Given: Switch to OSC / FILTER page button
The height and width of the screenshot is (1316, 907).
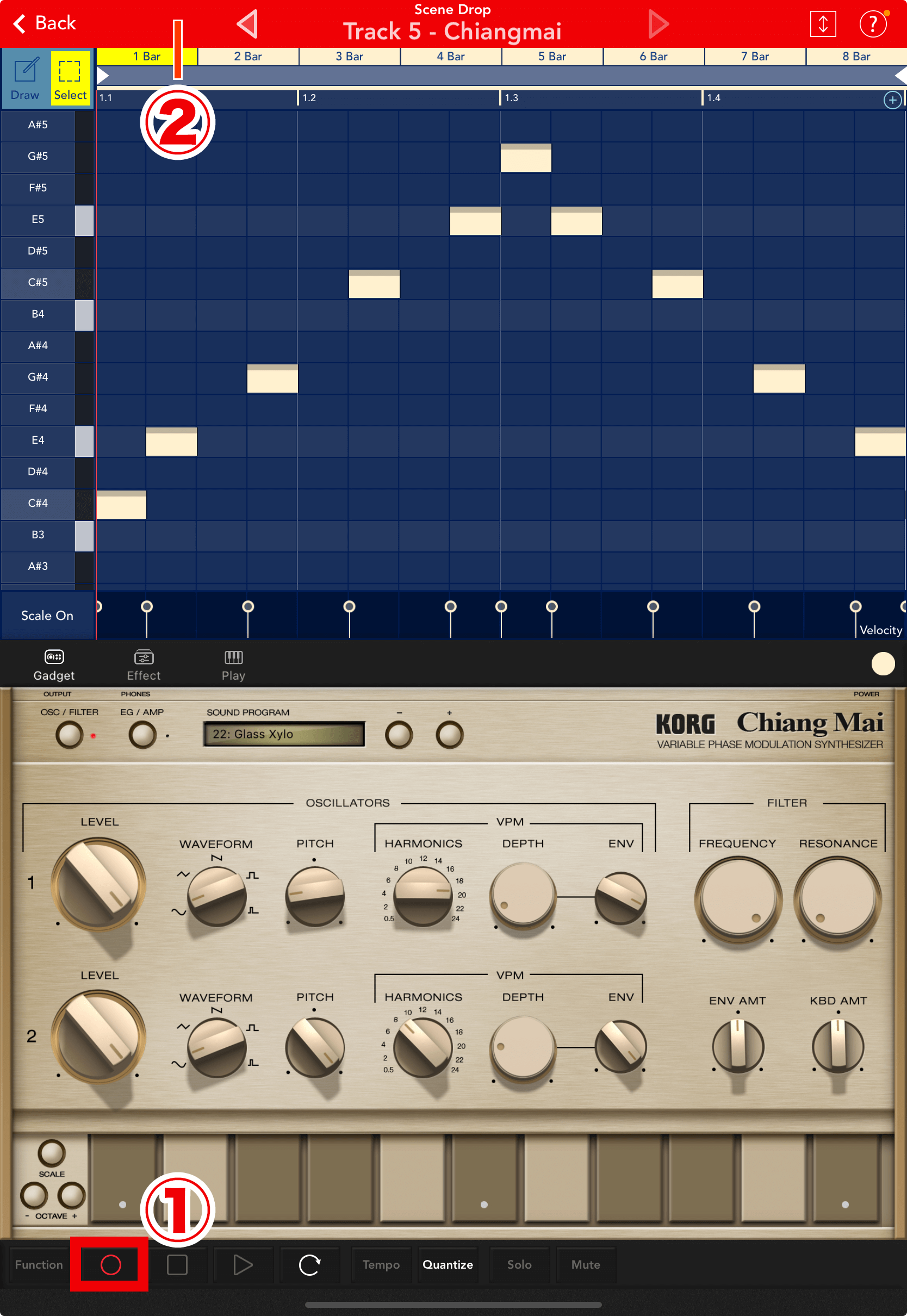Looking at the screenshot, I should click(x=70, y=735).
